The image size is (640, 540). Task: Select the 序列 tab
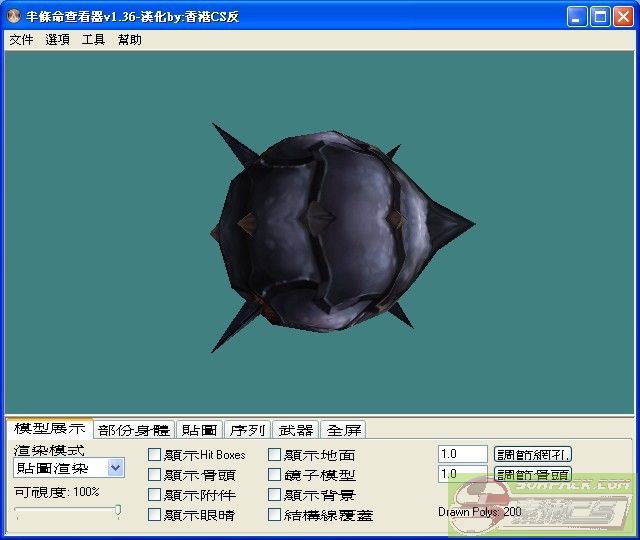(x=247, y=430)
